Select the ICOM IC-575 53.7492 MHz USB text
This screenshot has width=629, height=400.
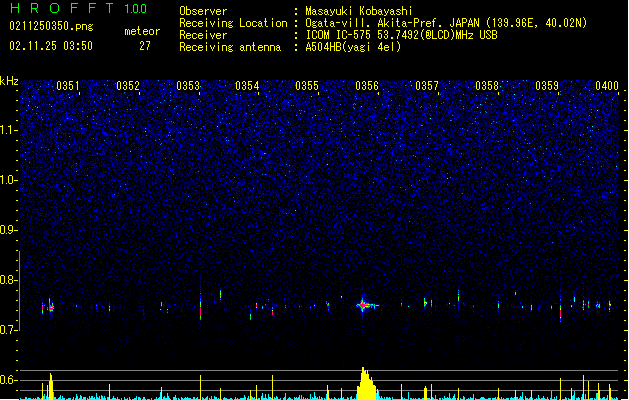click(401, 35)
